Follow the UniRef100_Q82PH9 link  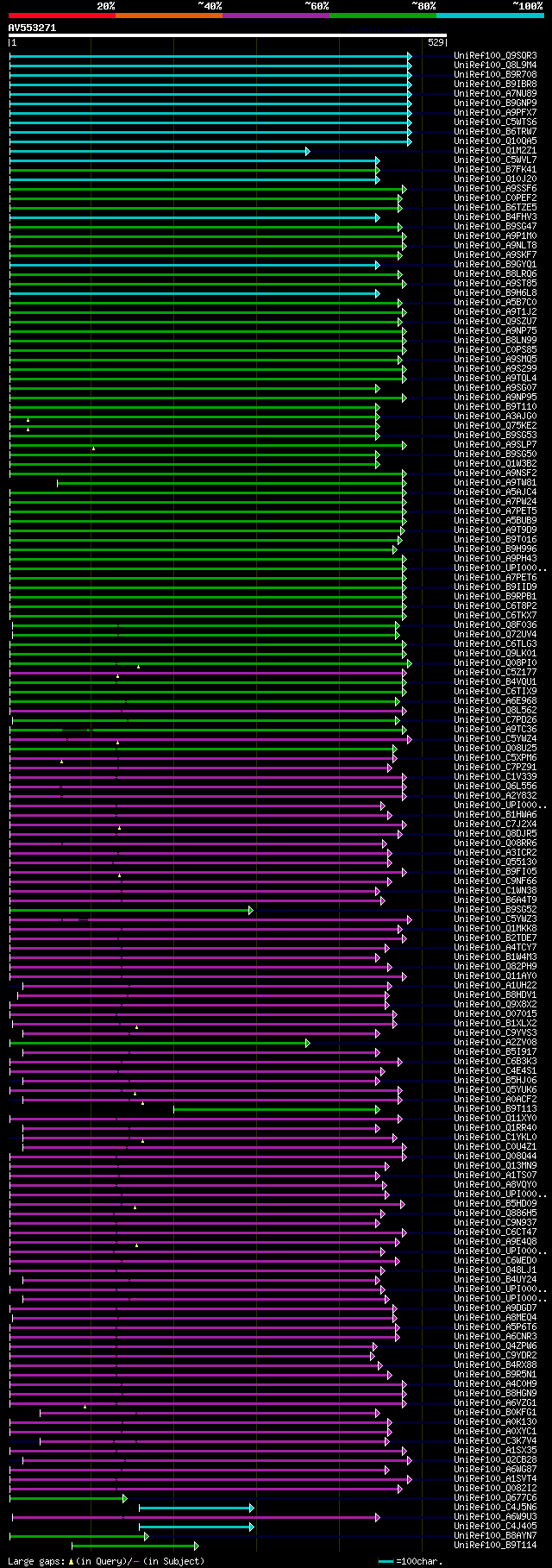(495, 967)
